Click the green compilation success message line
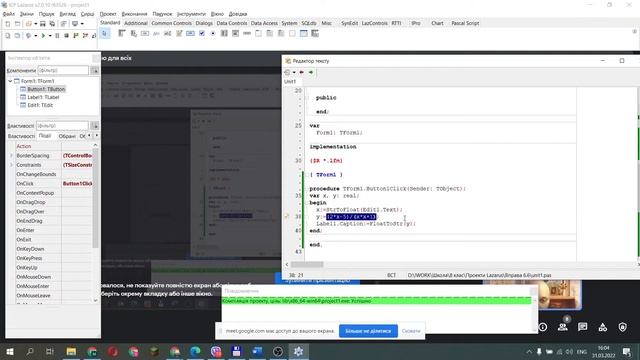Image resolution: width=640 pixels, height=360 pixels. pyautogui.click(x=376, y=301)
